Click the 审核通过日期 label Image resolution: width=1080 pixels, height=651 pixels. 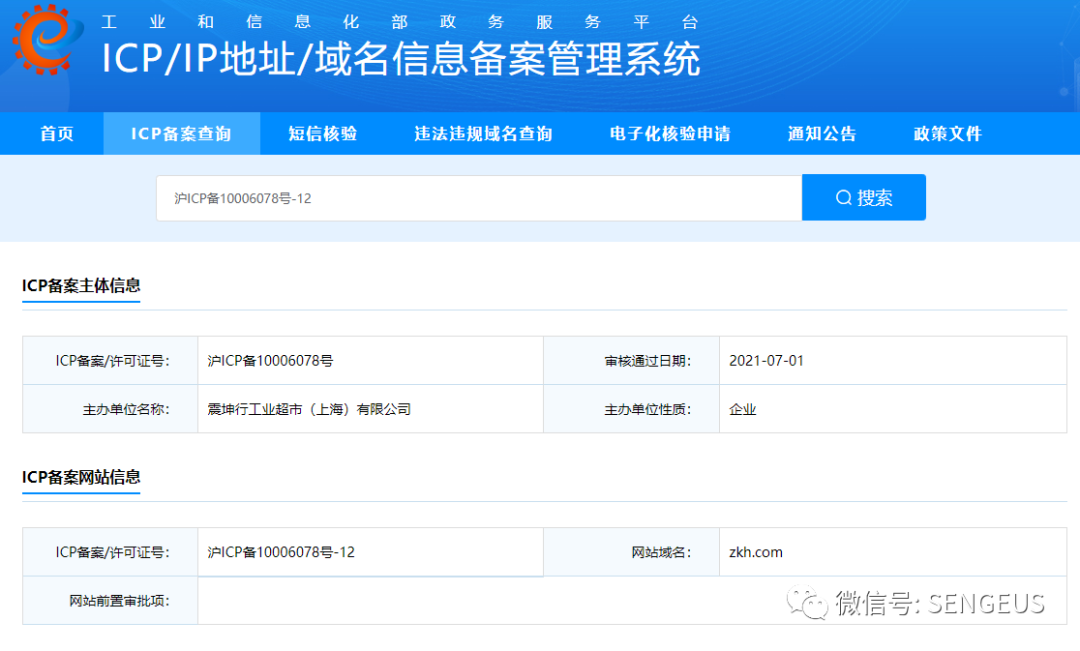(647, 361)
